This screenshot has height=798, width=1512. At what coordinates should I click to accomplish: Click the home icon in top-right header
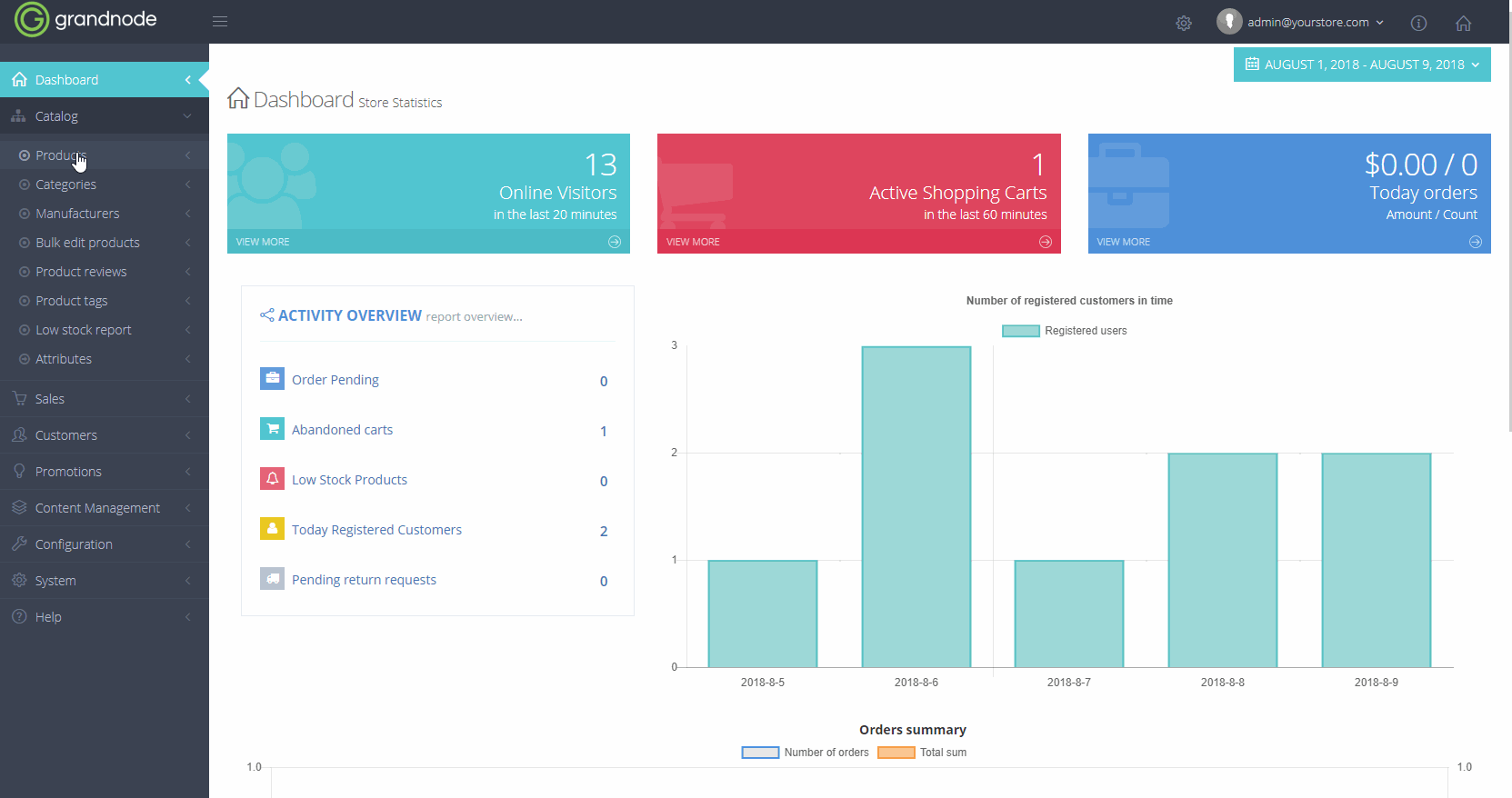[x=1462, y=23]
